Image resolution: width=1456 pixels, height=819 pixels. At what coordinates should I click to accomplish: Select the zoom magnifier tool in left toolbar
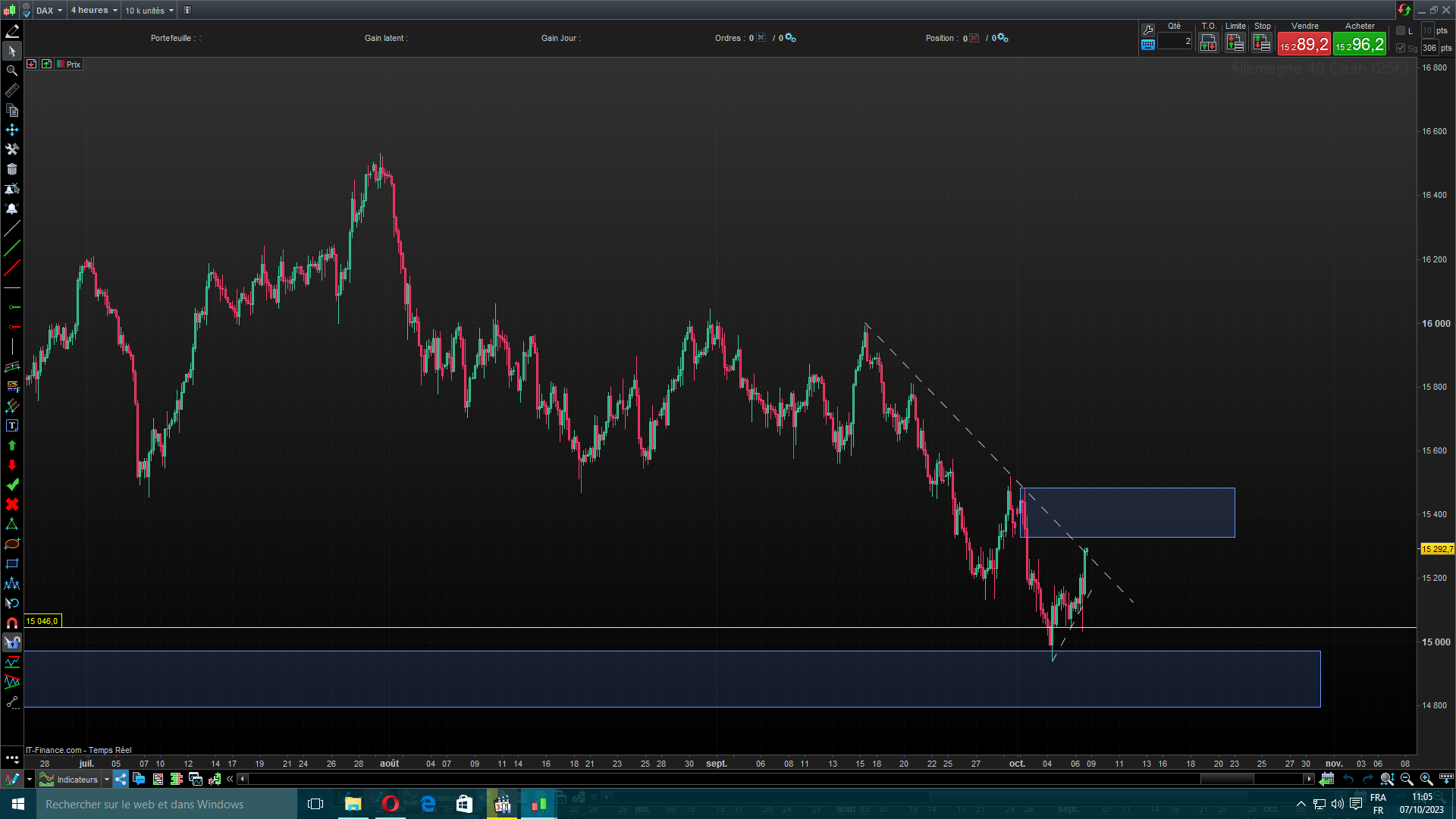(x=12, y=71)
